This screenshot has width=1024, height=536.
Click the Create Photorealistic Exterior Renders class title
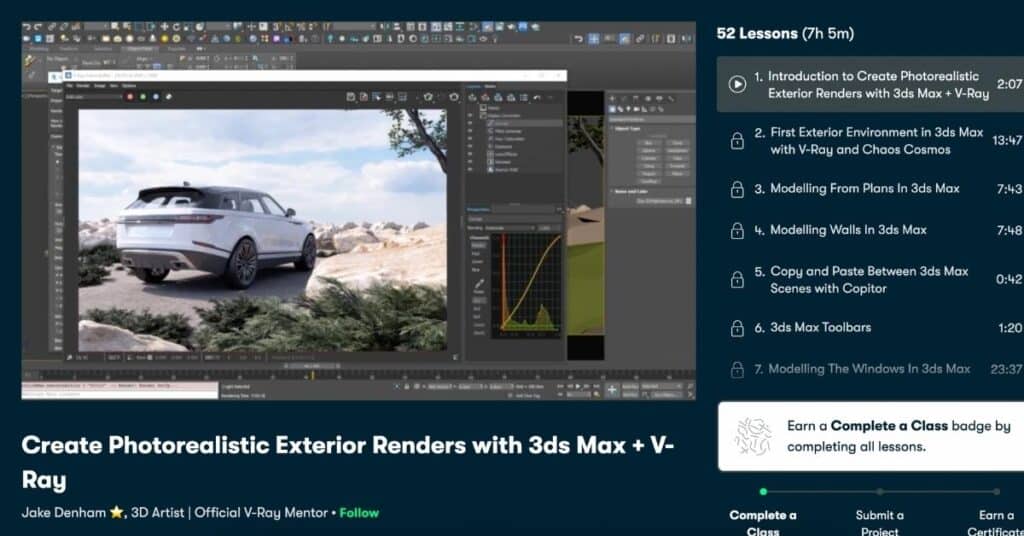pyautogui.click(x=347, y=462)
